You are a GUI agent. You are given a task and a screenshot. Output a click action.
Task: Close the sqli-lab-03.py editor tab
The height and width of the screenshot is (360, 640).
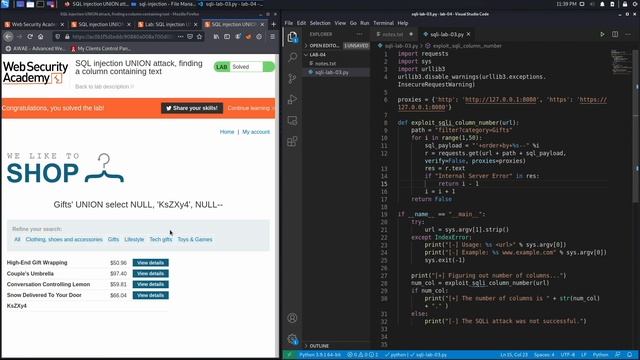point(469,34)
